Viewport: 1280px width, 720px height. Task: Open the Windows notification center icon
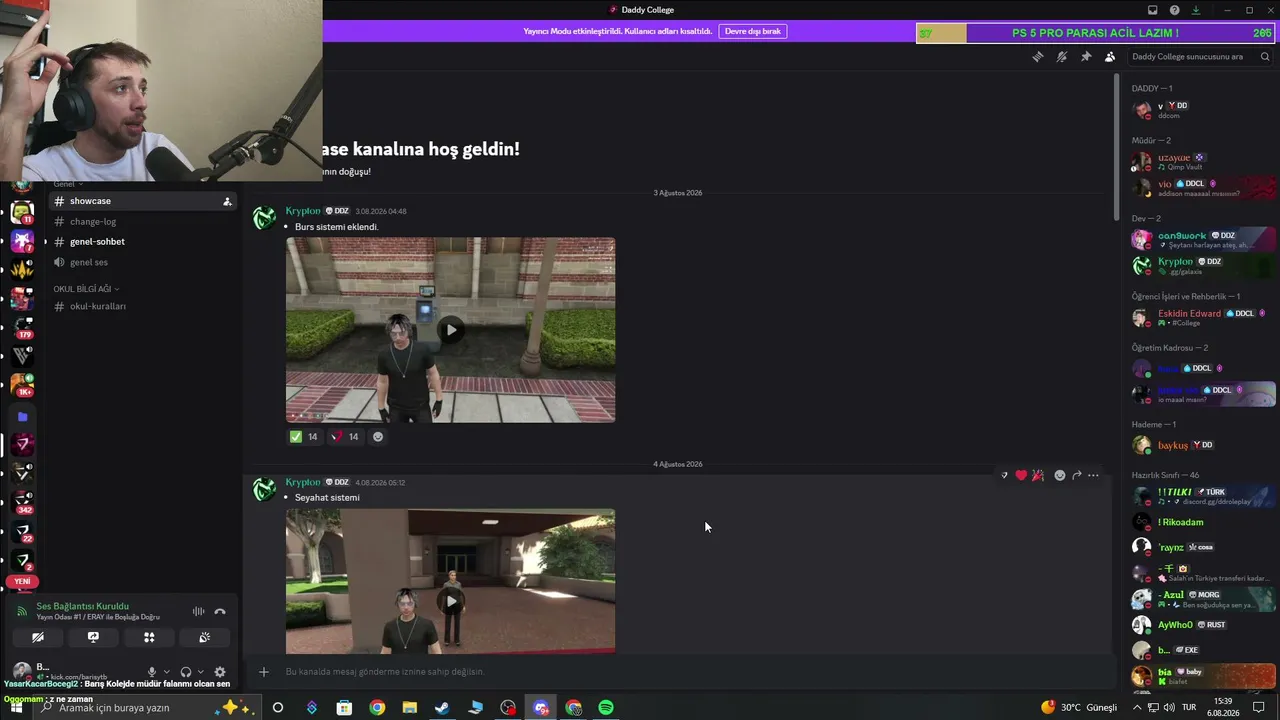(x=1259, y=708)
